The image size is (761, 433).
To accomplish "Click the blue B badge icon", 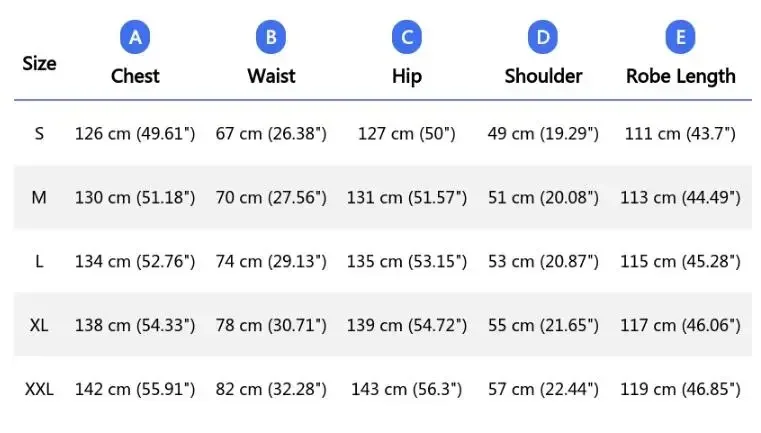I will point(271,38).
